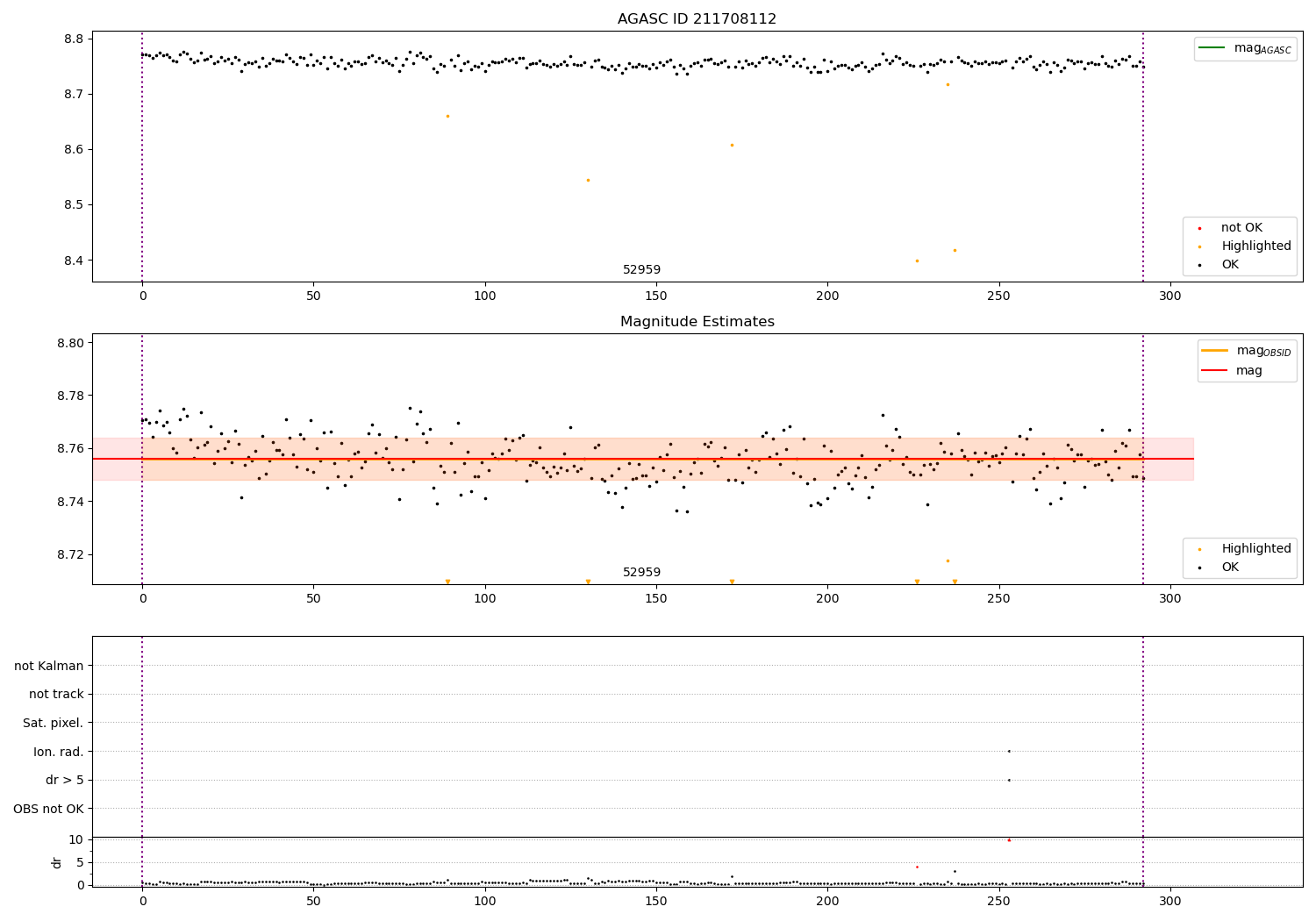The height and width of the screenshot is (921, 1316).
Task: Click the dr > 5 flag data point
Action: pyautogui.click(x=1009, y=780)
